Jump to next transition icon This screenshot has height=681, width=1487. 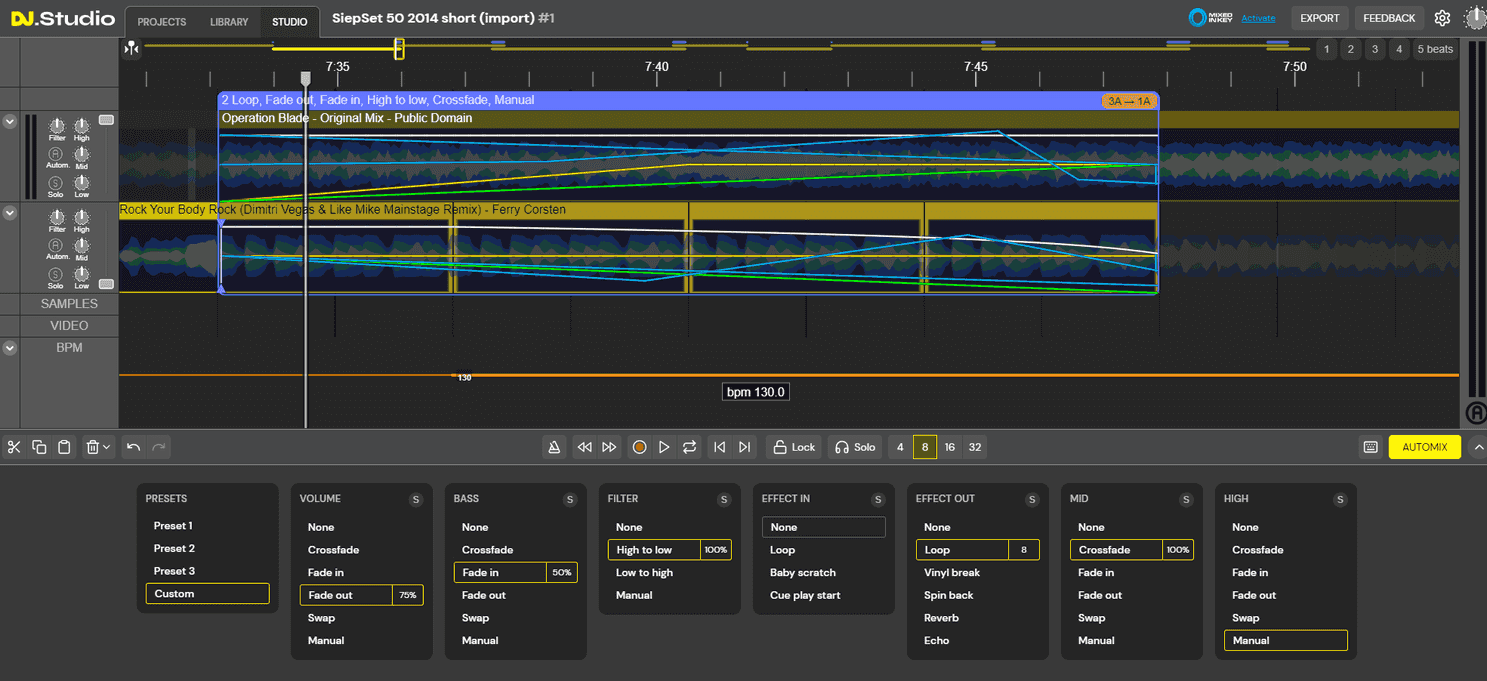coord(744,447)
